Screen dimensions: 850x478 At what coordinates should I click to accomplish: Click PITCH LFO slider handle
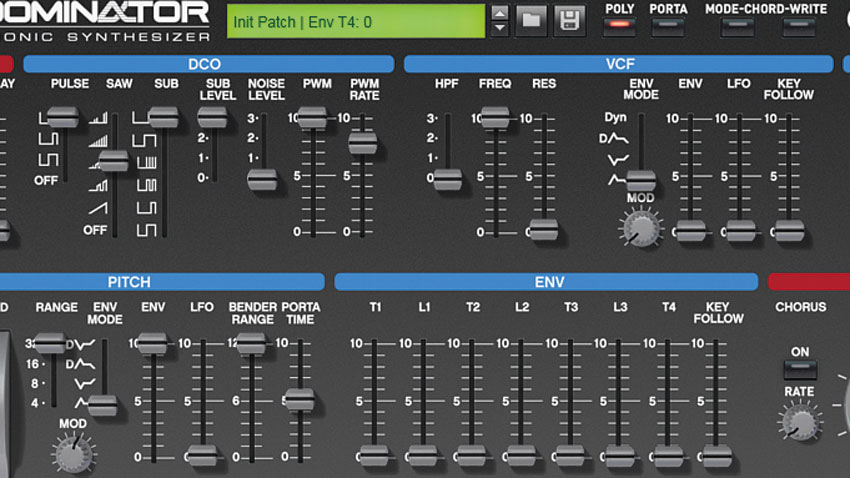203,456
